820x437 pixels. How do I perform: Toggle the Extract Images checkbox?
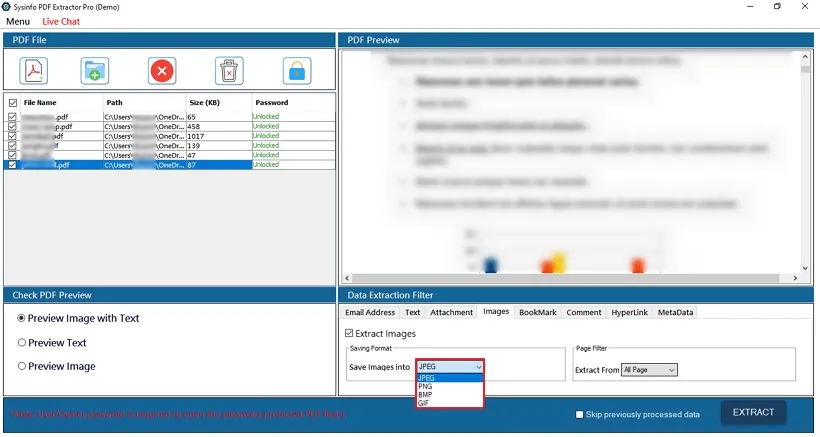point(349,333)
